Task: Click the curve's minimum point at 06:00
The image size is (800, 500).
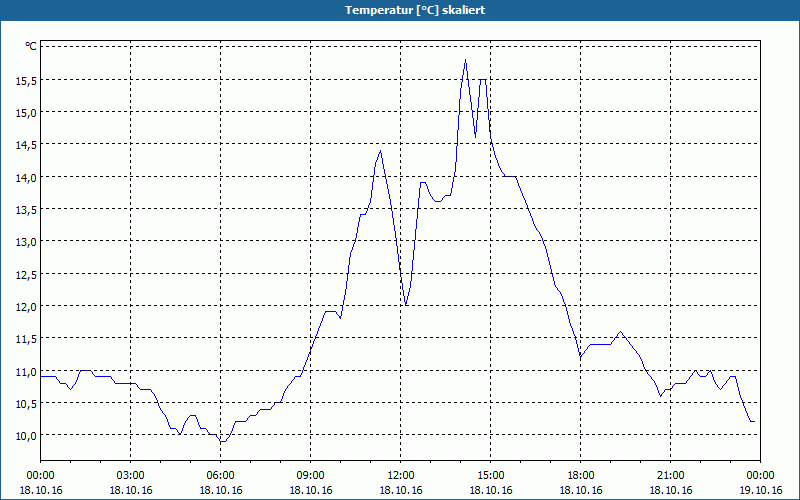Action: pos(222,441)
